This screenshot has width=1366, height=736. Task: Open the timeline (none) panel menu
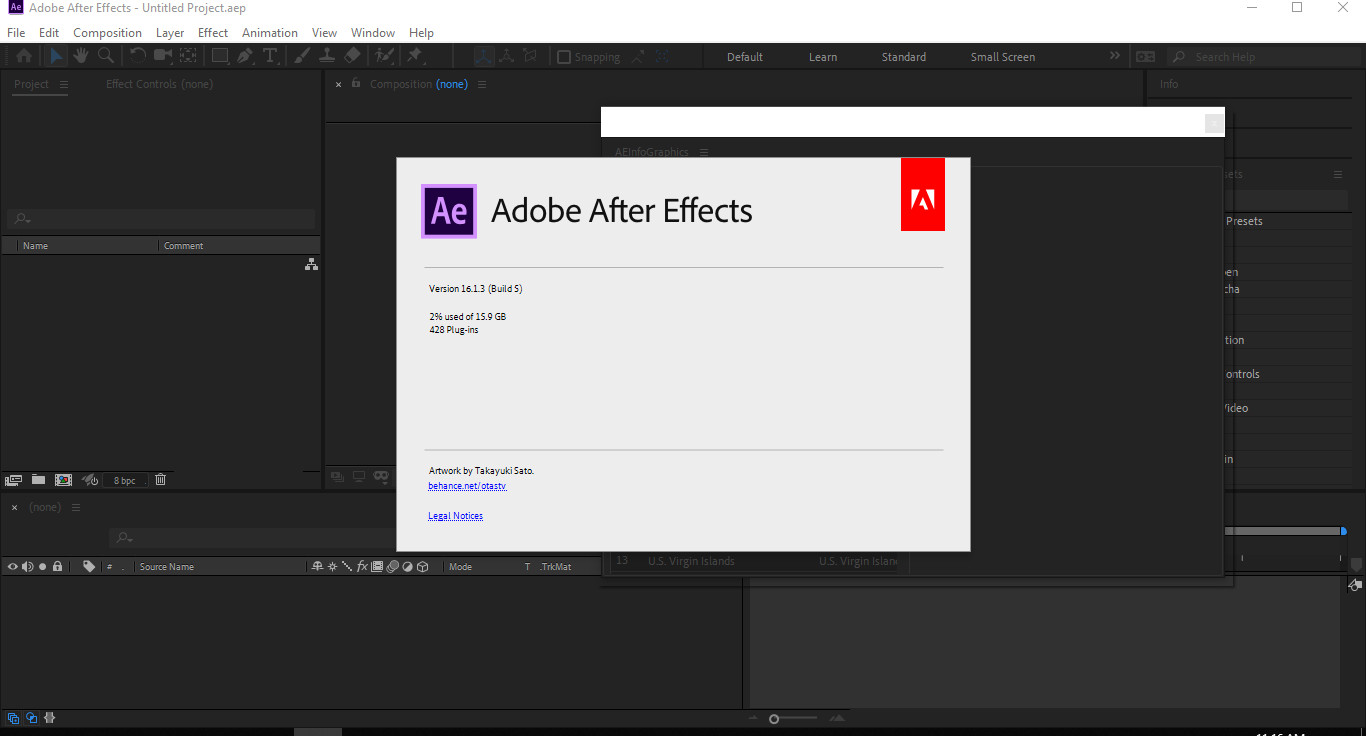point(76,507)
